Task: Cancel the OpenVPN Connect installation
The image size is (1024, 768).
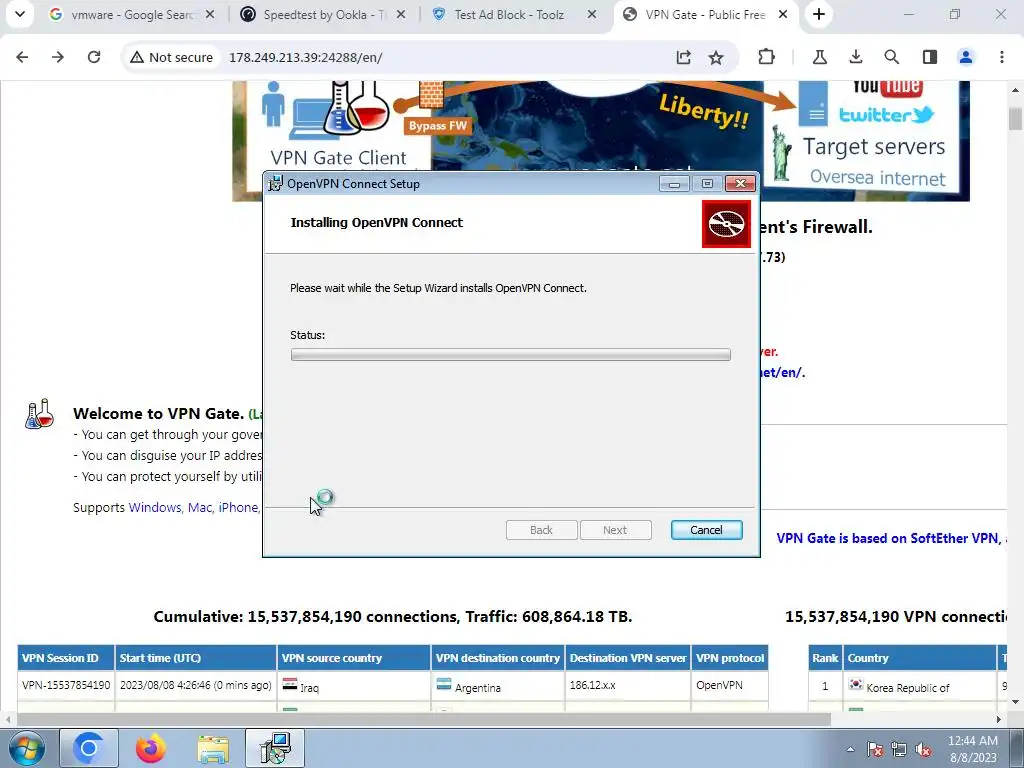Action: pos(707,530)
